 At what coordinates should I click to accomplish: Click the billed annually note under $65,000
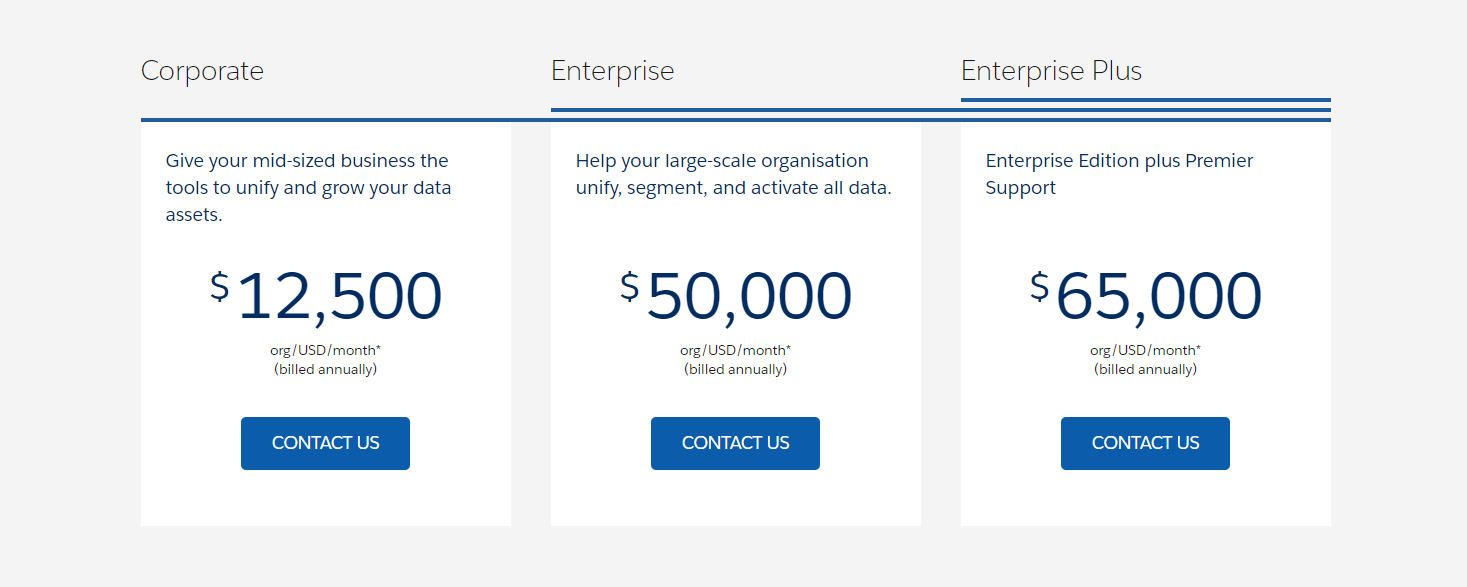[1145, 368]
